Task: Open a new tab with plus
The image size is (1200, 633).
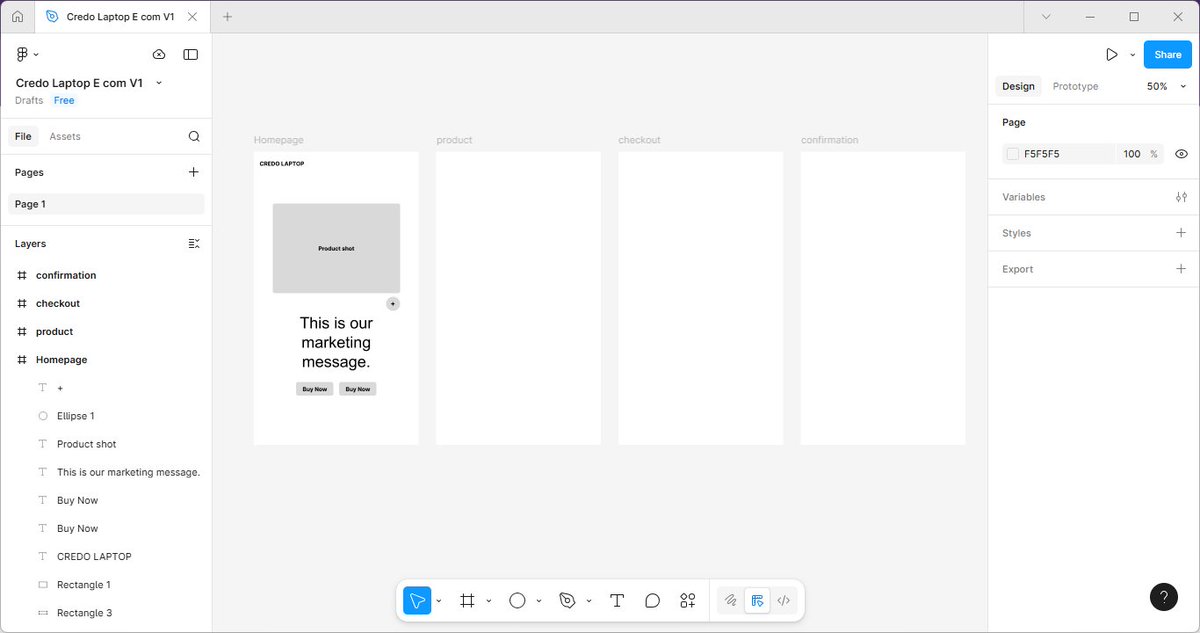Action: coord(227,17)
